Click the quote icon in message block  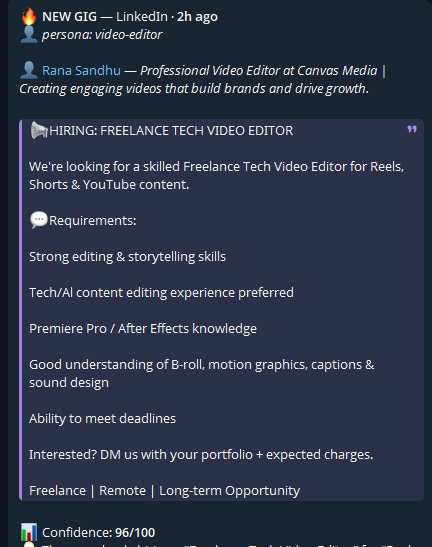point(412,129)
